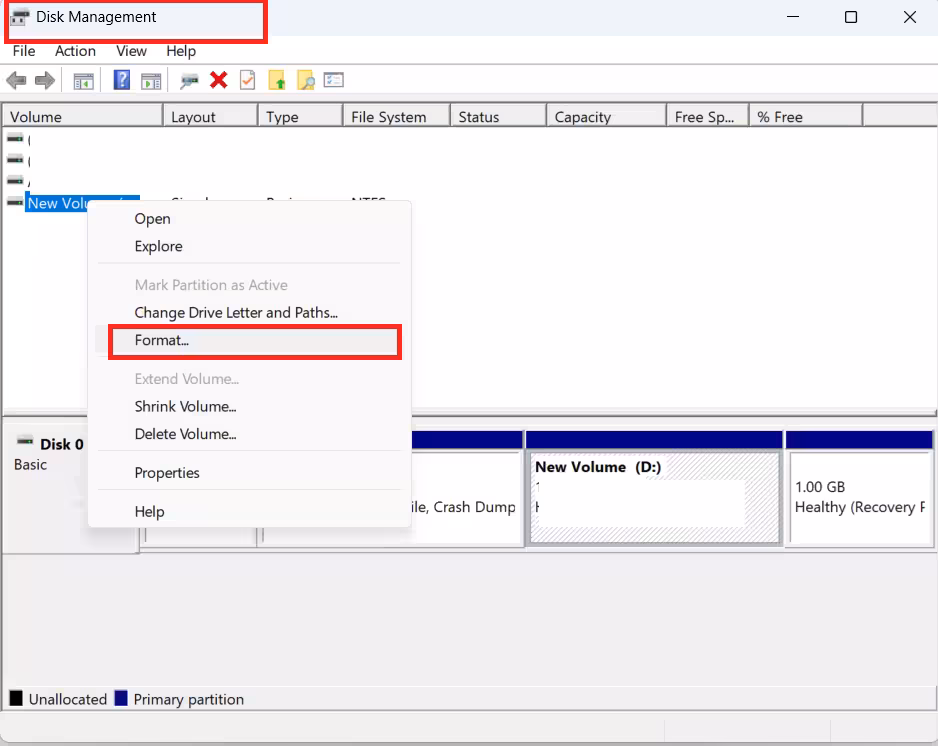Select the third volume row drive icon
The image size is (938, 746).
click(x=15, y=180)
